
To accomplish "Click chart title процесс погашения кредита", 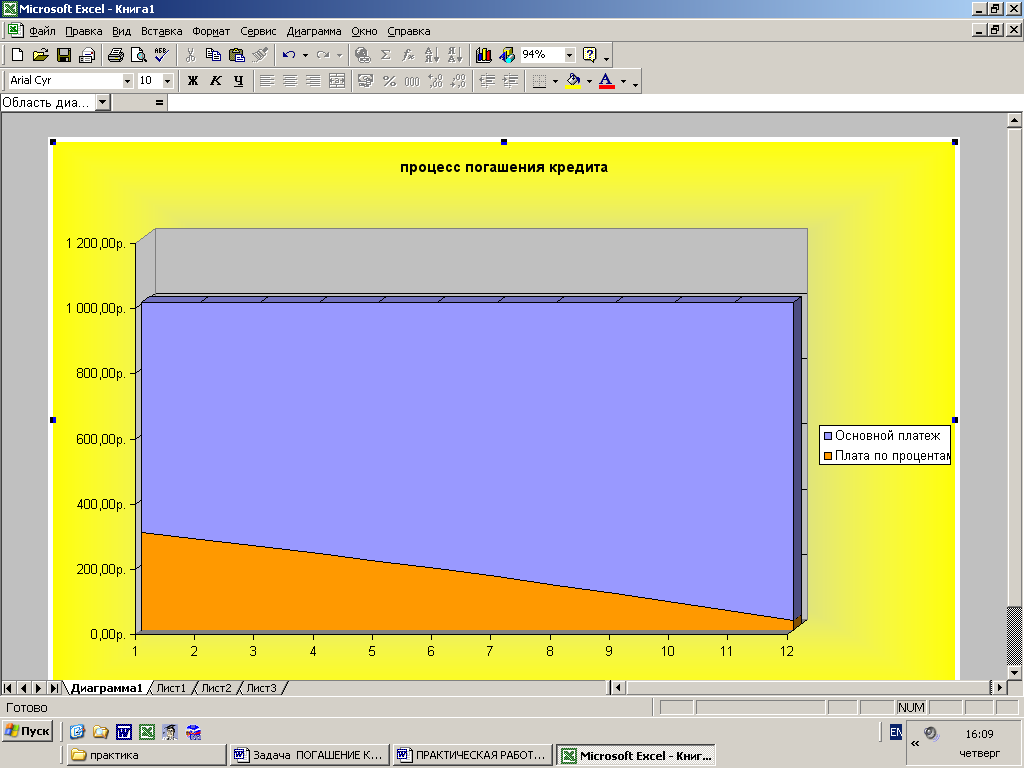I will (504, 167).
